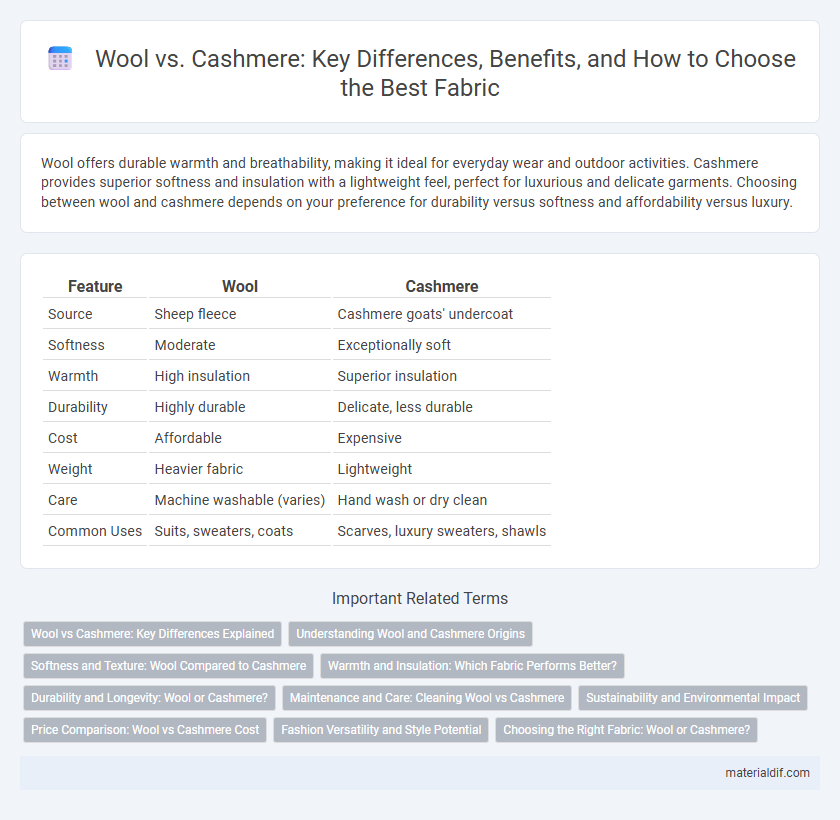This screenshot has height=820, width=840.
Task: Open 'Understanding Wool and Cashmere Origins' tag
Action: click(x=410, y=634)
